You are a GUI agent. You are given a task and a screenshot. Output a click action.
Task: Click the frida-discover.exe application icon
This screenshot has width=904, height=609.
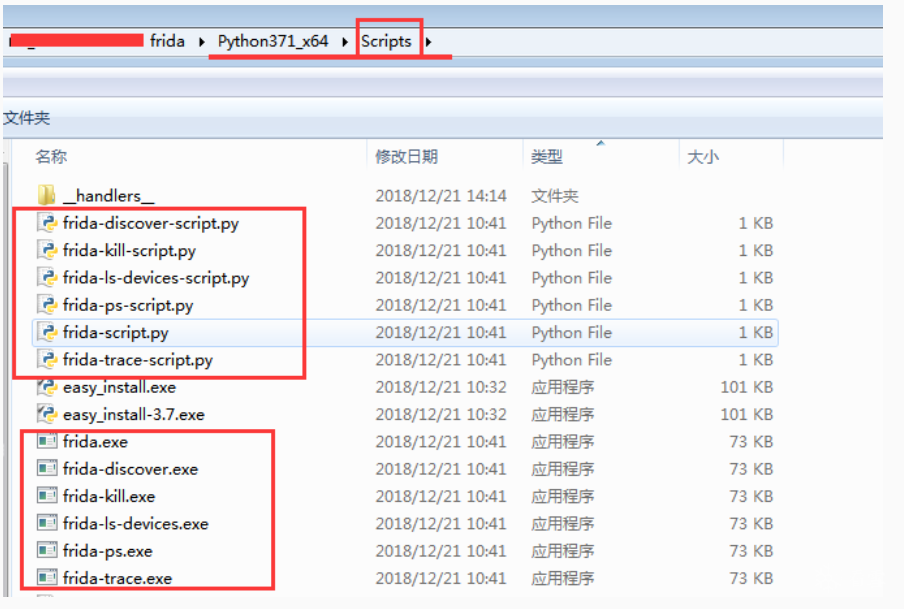(47, 468)
